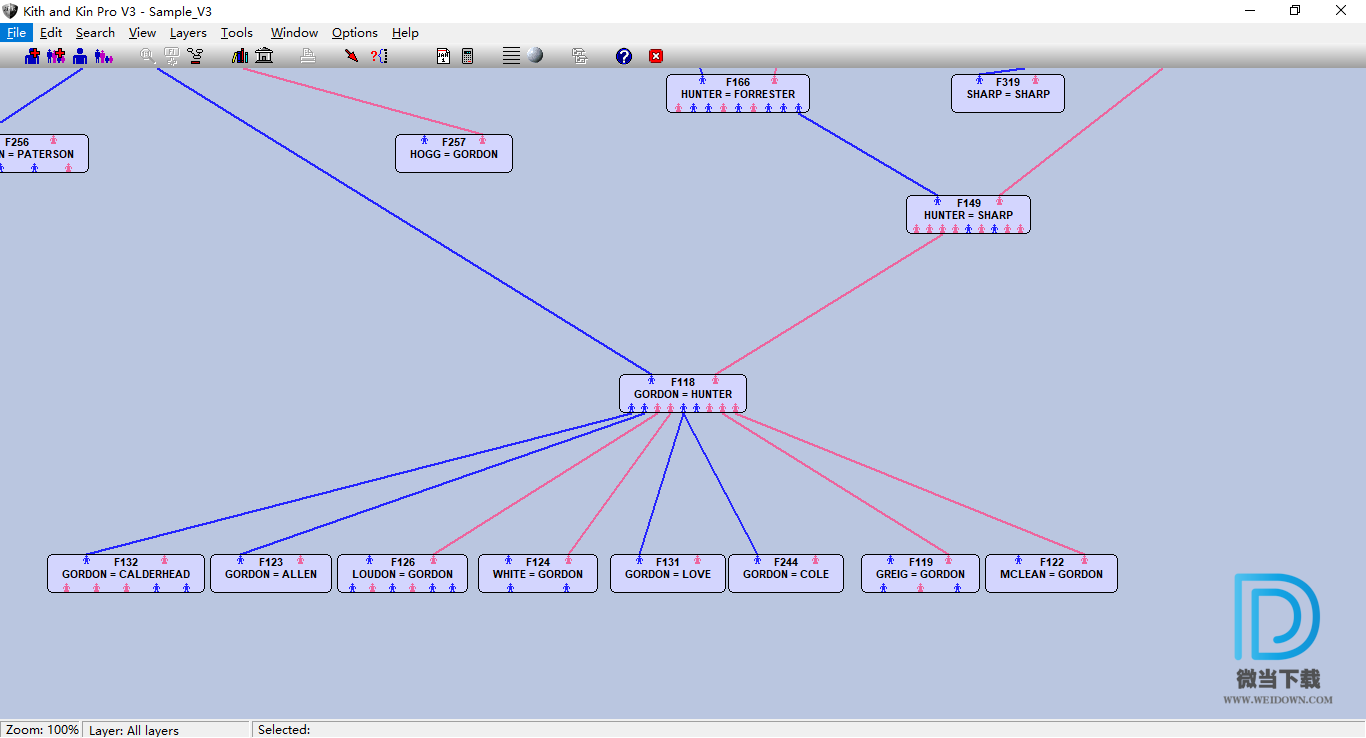Select family box F126 LOUDON = GORDON

[402, 574]
